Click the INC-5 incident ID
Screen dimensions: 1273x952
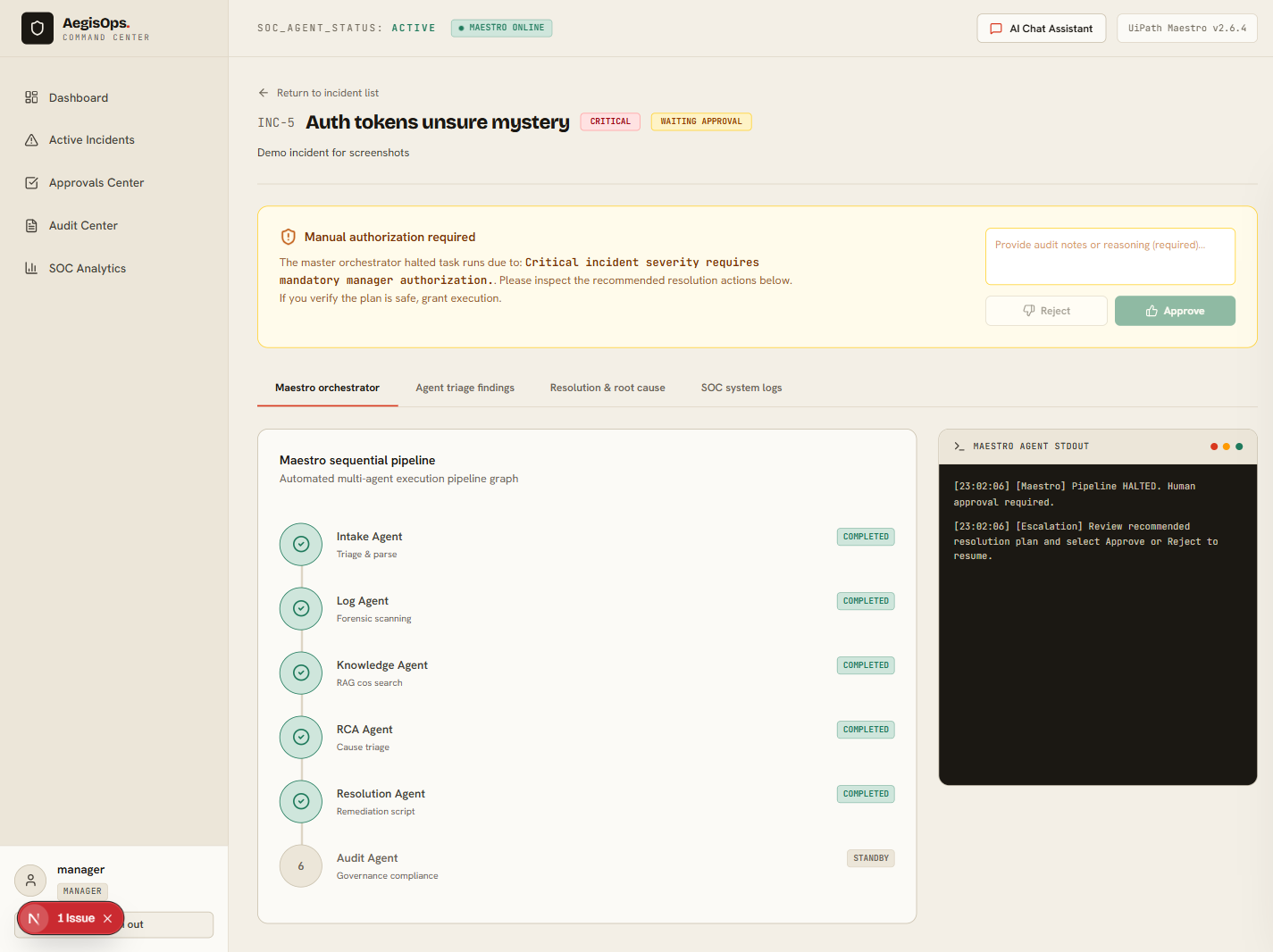coord(276,123)
